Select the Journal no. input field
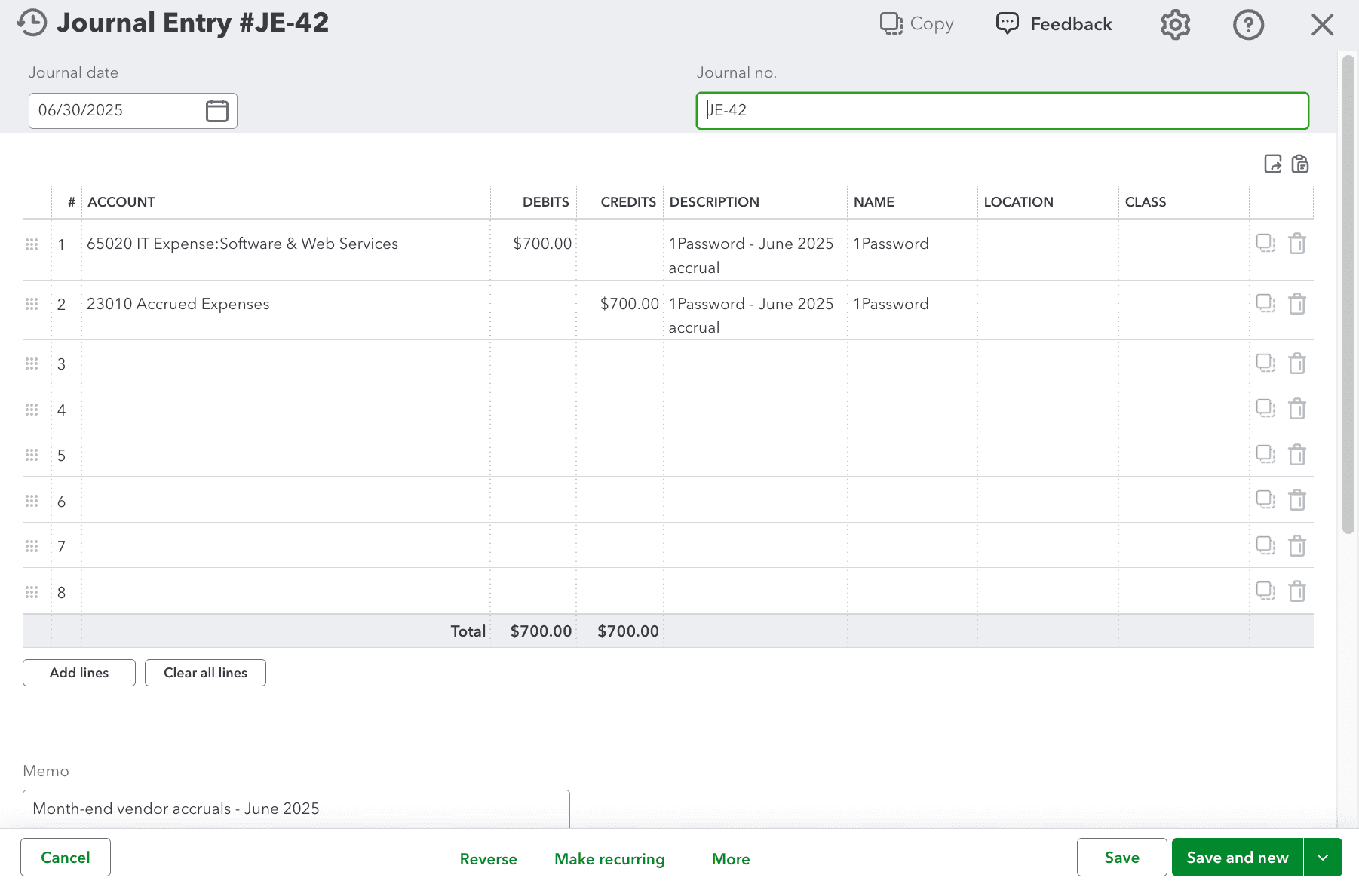The height and width of the screenshot is (896, 1359). [1002, 111]
